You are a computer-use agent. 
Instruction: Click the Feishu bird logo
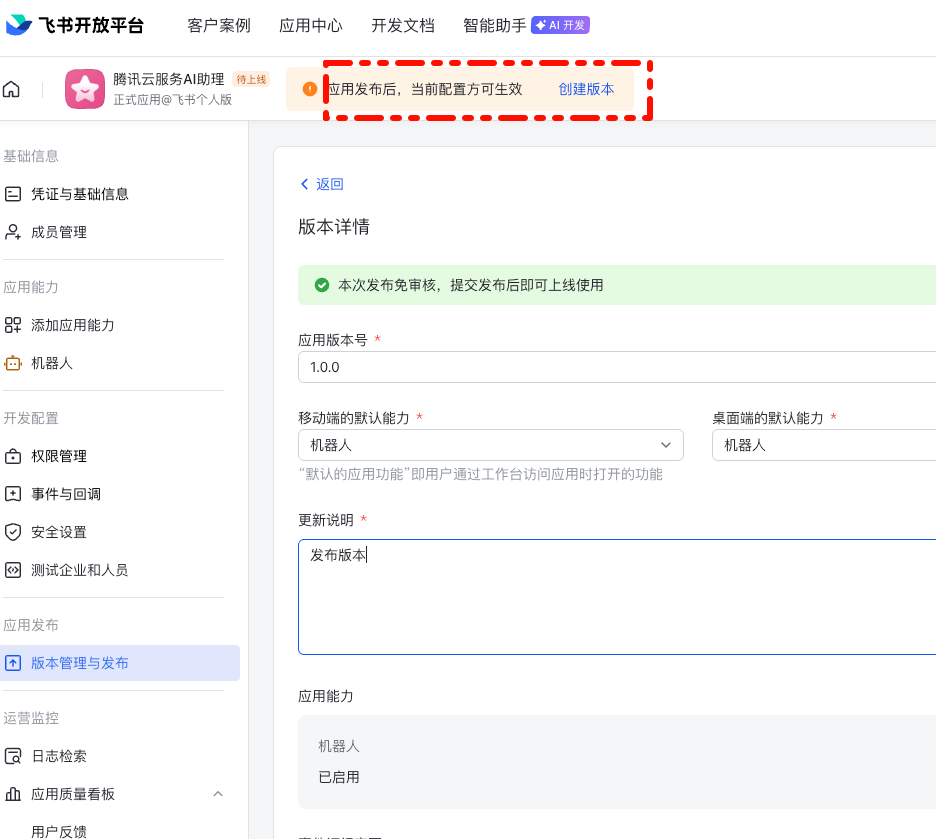click(19, 24)
